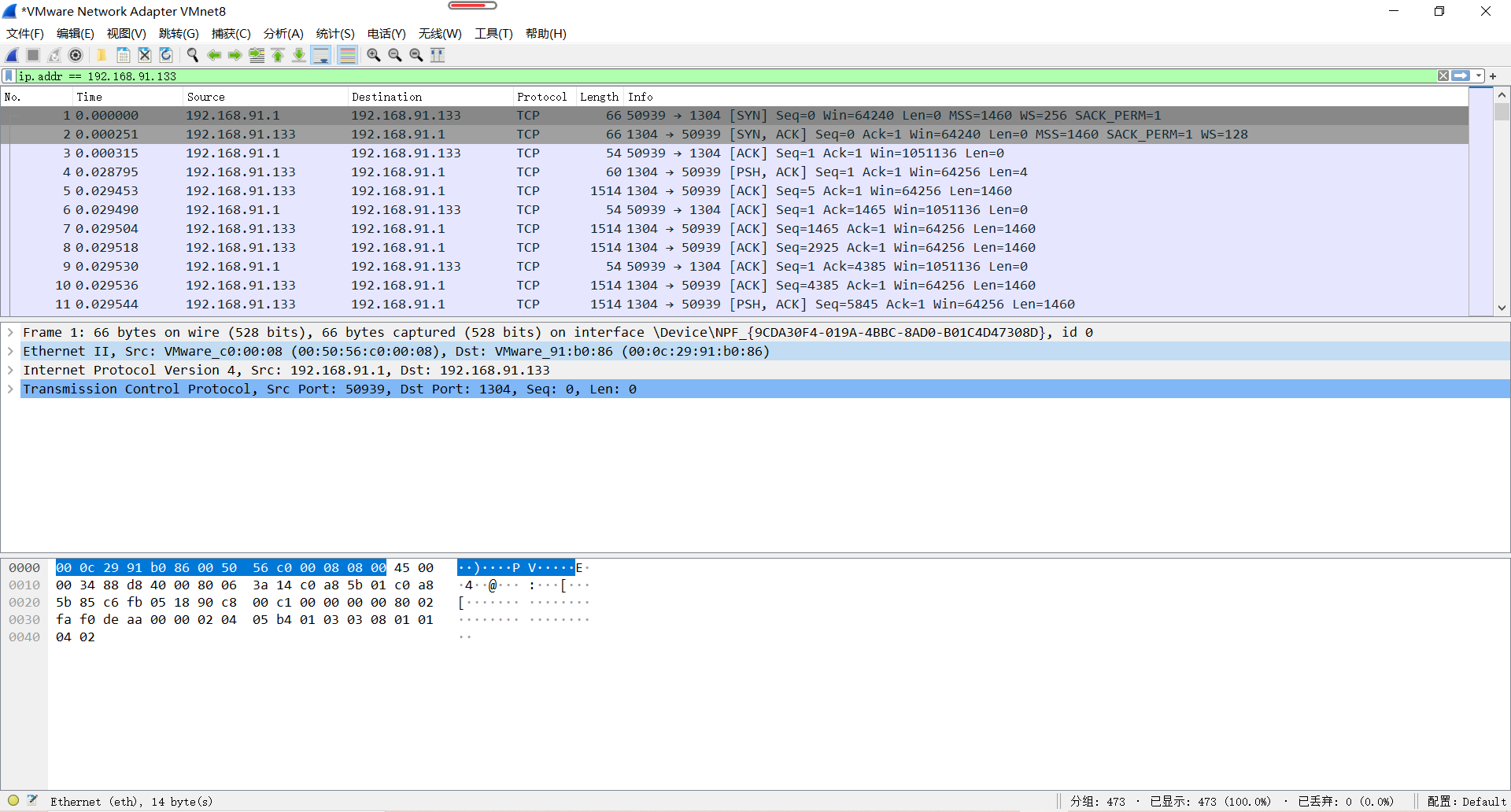Expand the Internet Protocol Version 4 row

pyautogui.click(x=10, y=371)
